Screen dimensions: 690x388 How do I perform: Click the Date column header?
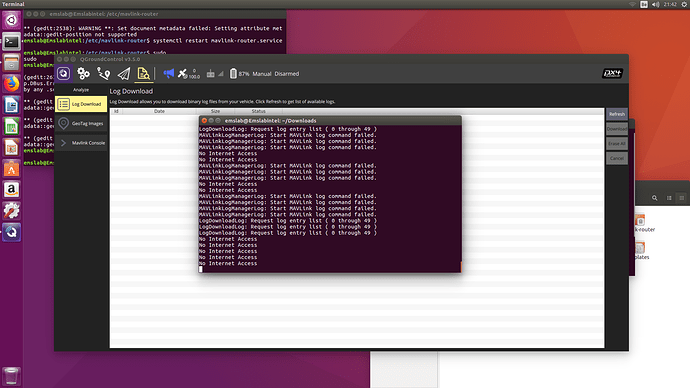point(159,111)
